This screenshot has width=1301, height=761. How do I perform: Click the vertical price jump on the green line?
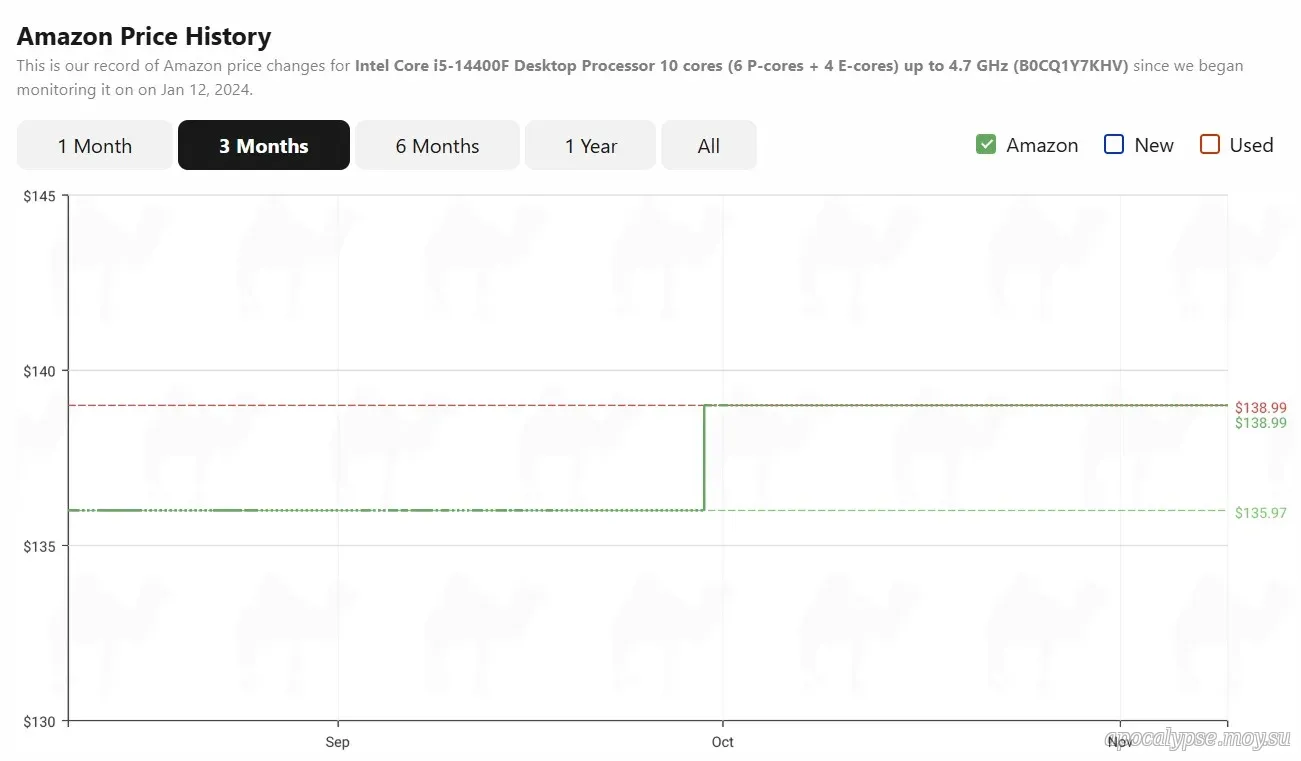(x=705, y=458)
